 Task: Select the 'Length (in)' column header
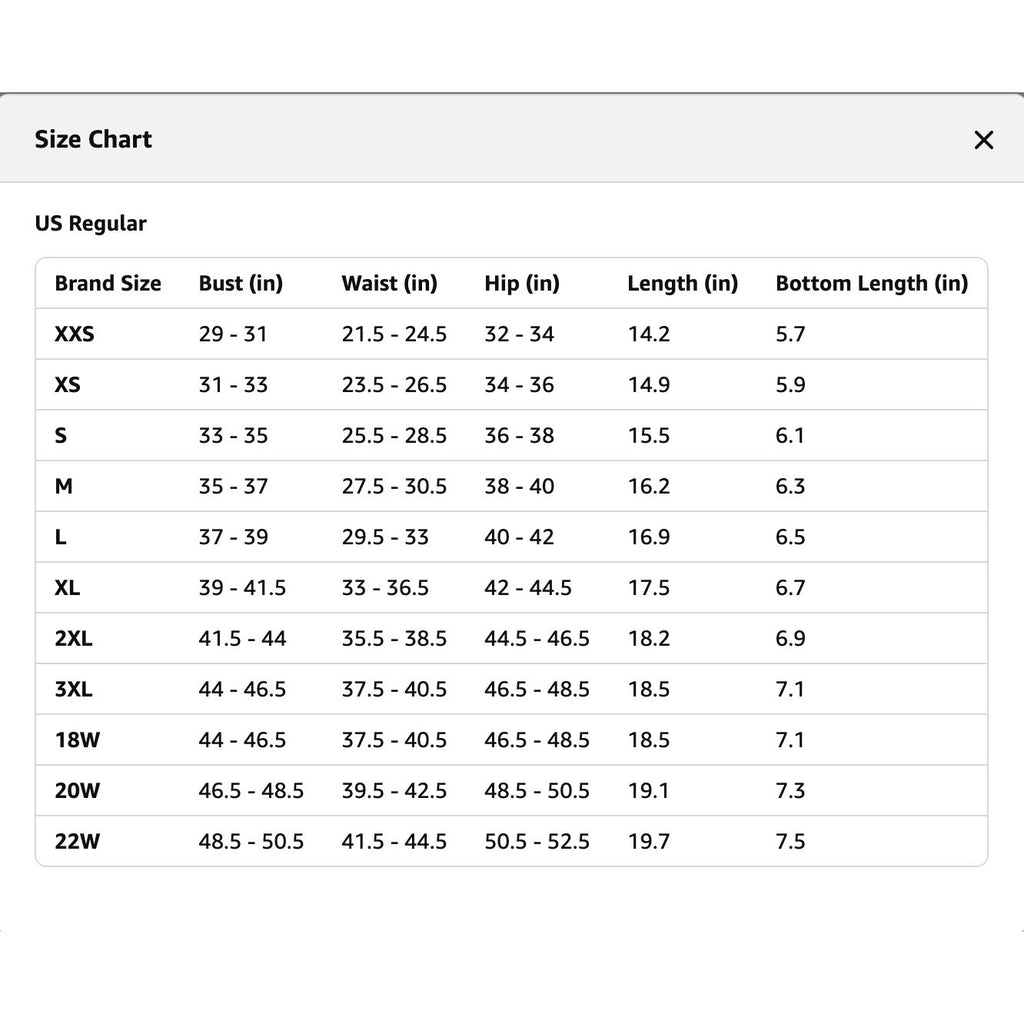[x=682, y=283]
